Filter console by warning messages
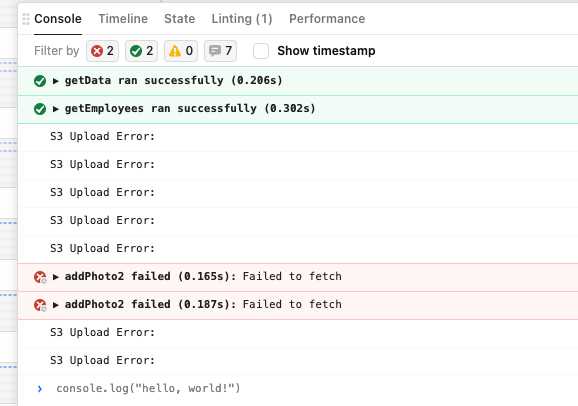 coord(181,51)
